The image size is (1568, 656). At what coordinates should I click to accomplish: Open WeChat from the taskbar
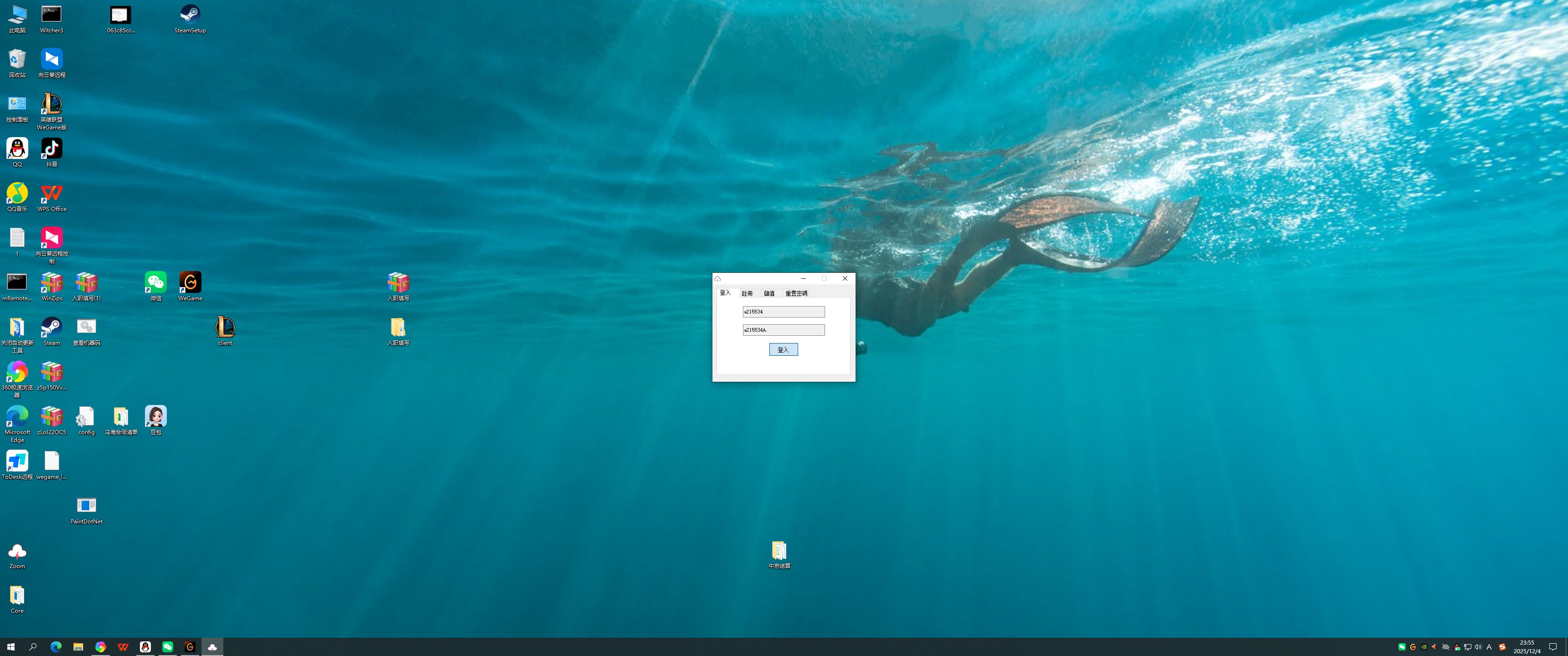coord(167,647)
